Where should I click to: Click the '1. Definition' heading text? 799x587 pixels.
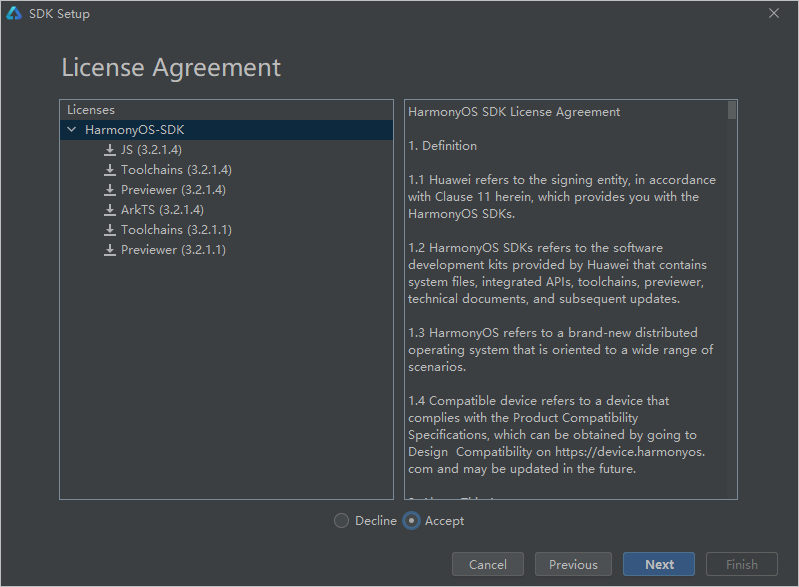pyautogui.click(x=442, y=146)
